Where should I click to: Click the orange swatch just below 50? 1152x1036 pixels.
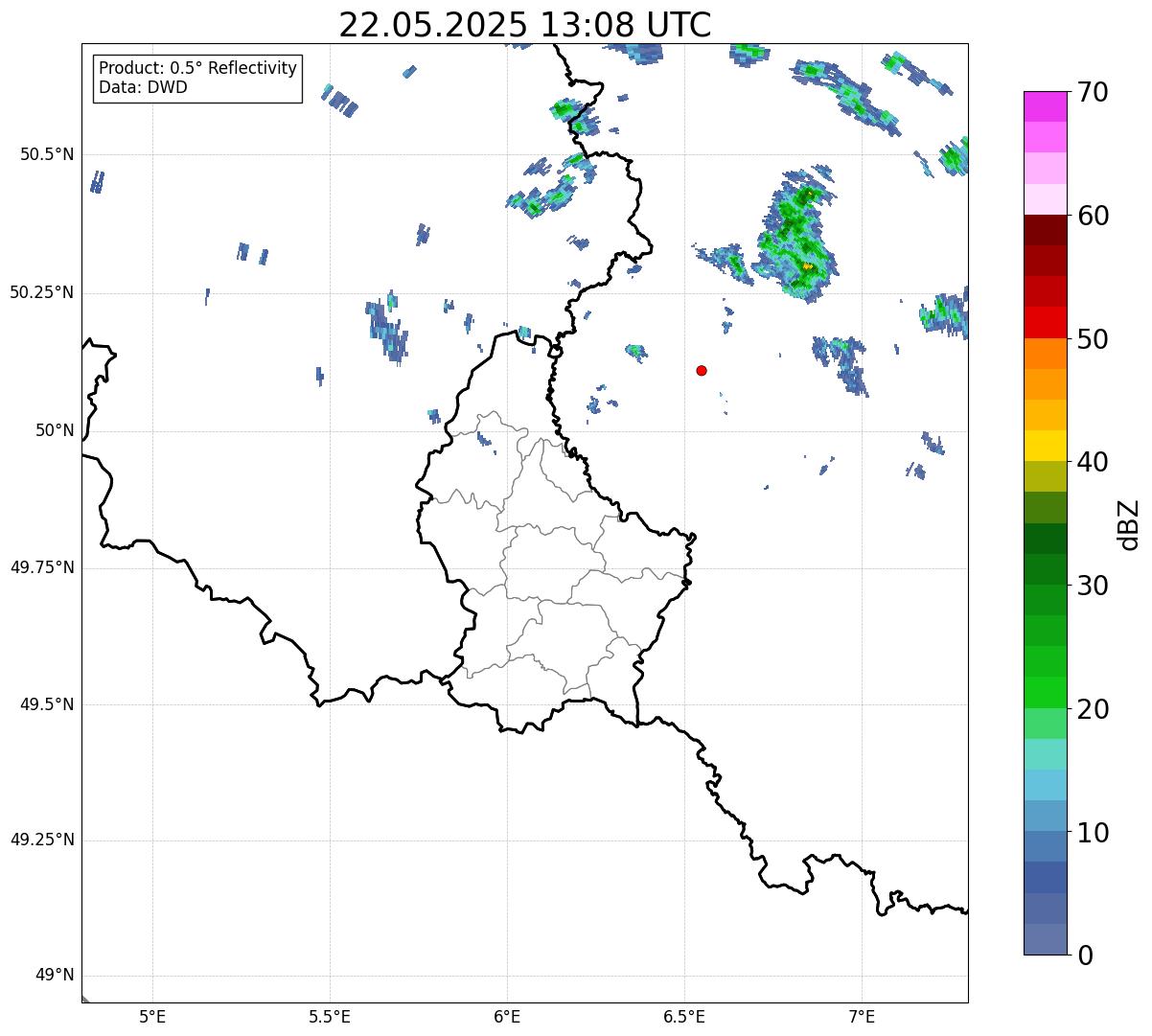click(x=1046, y=354)
